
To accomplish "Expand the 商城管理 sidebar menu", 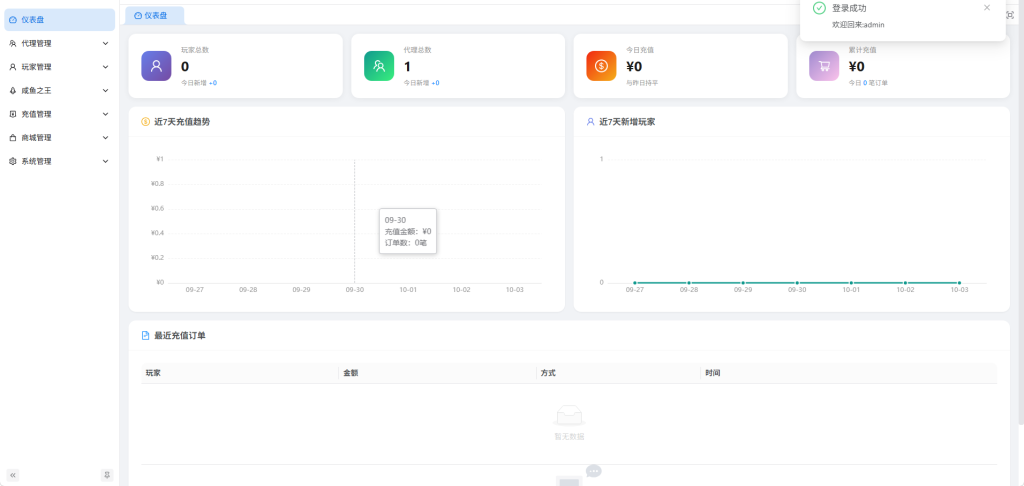I will point(59,138).
